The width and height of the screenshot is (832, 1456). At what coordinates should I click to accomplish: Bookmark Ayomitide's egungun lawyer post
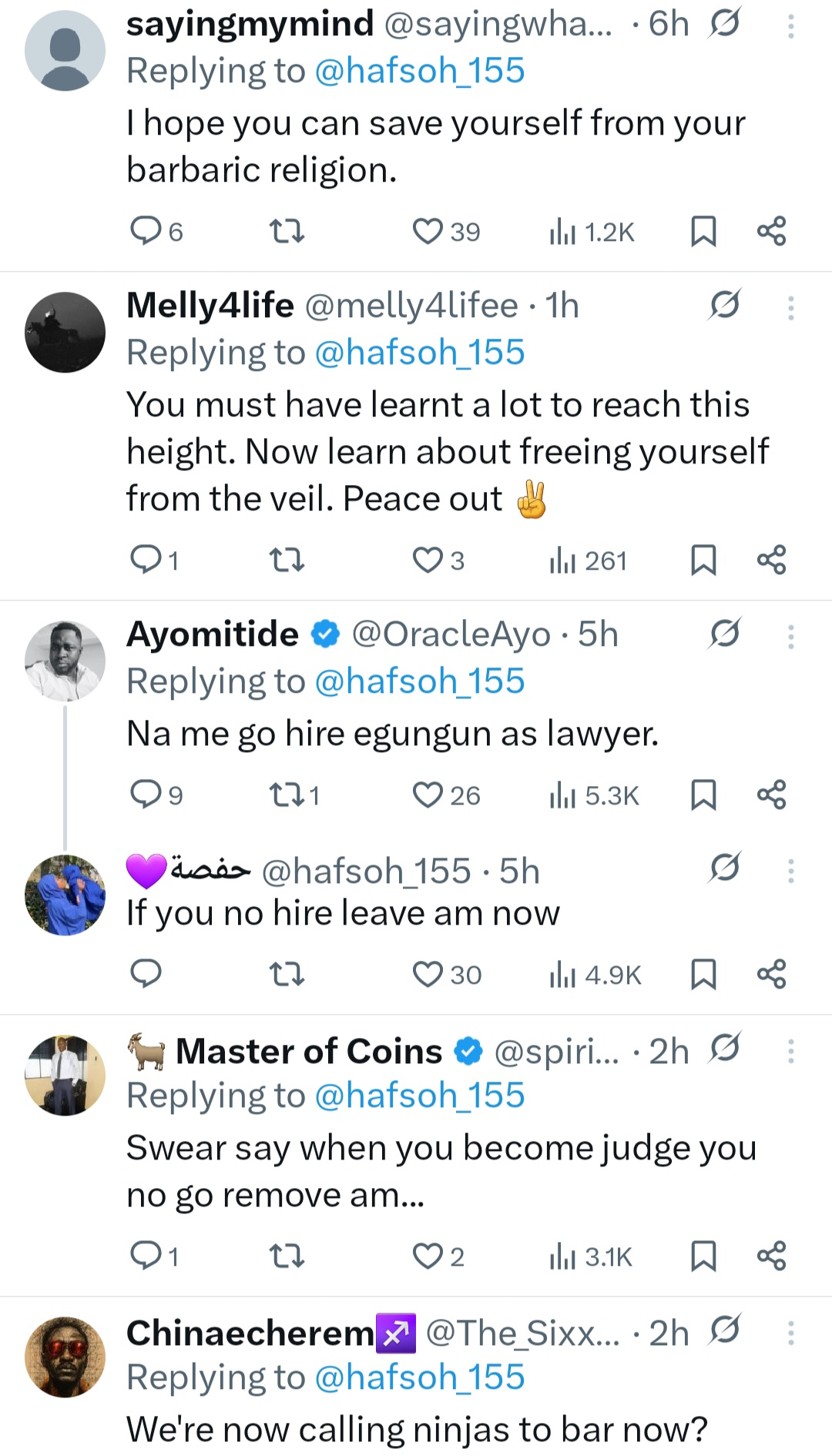pyautogui.click(x=703, y=795)
